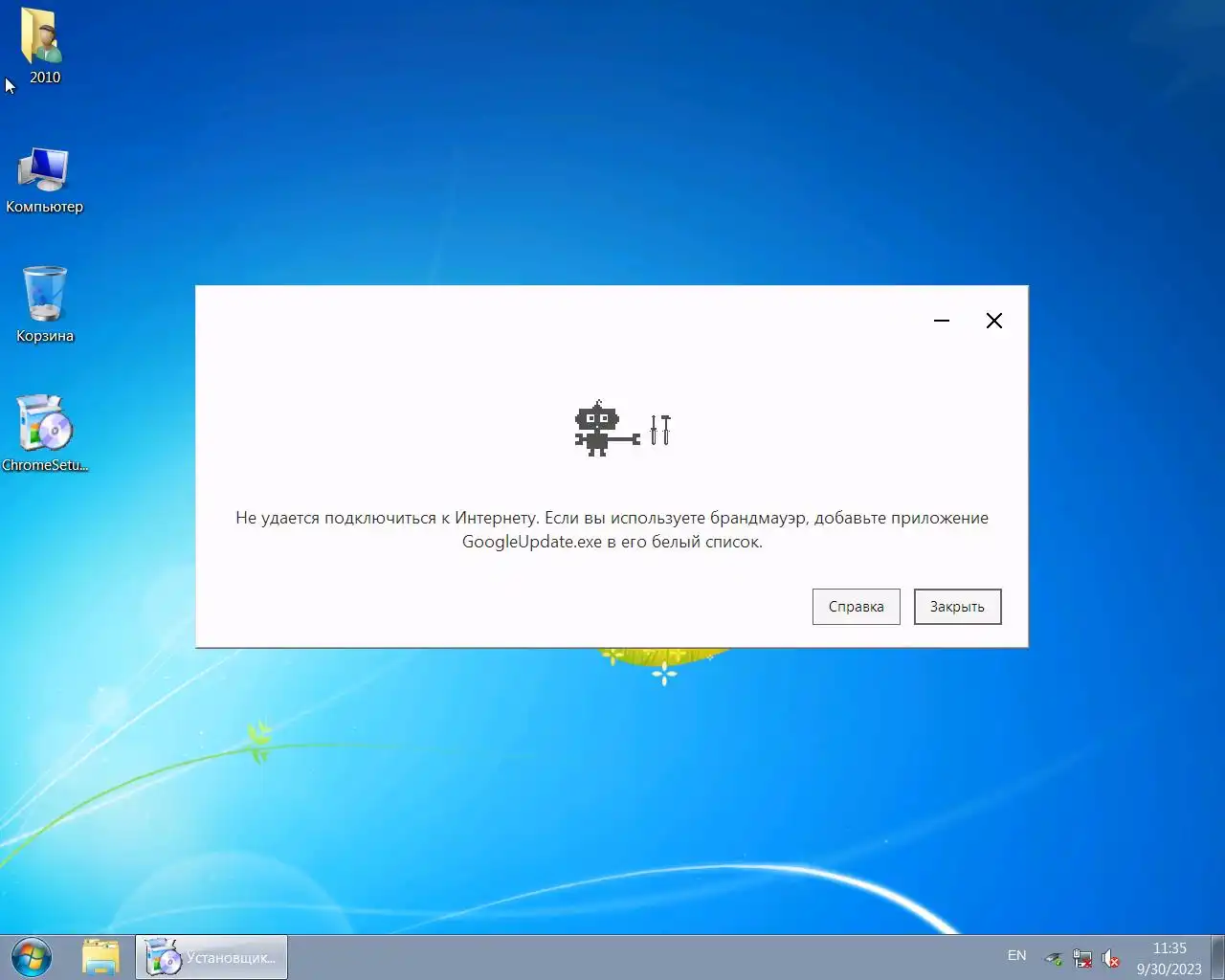The width and height of the screenshot is (1225, 980).
Task: Minimize the Chrome installer dialog
Action: [942, 321]
